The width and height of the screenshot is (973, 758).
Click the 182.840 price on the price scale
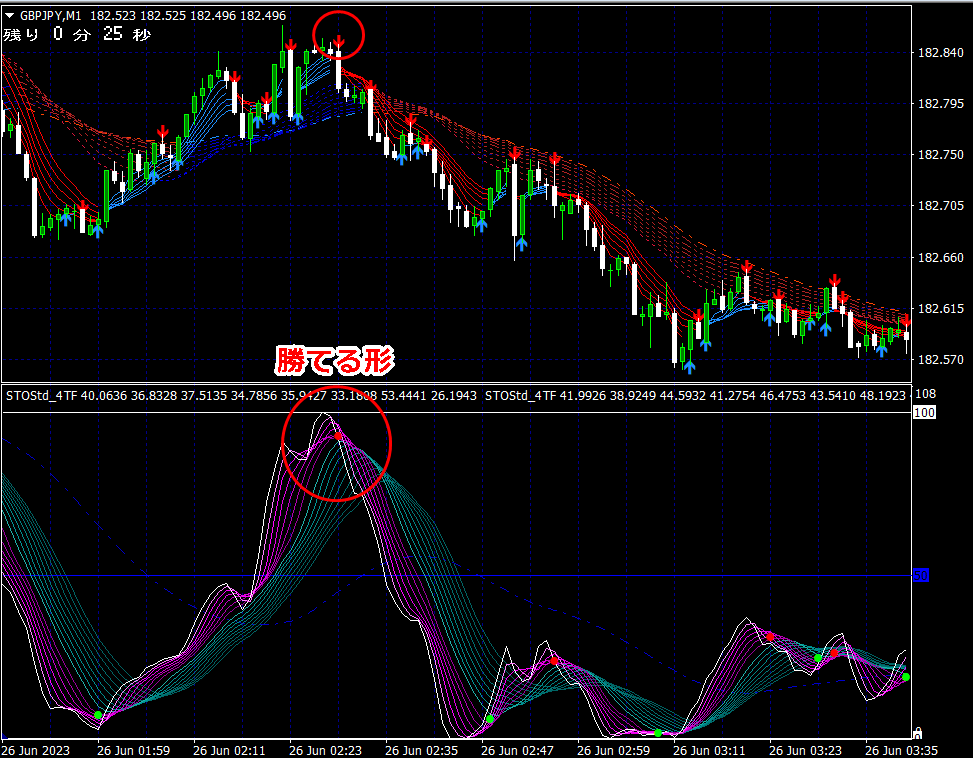tap(939, 53)
